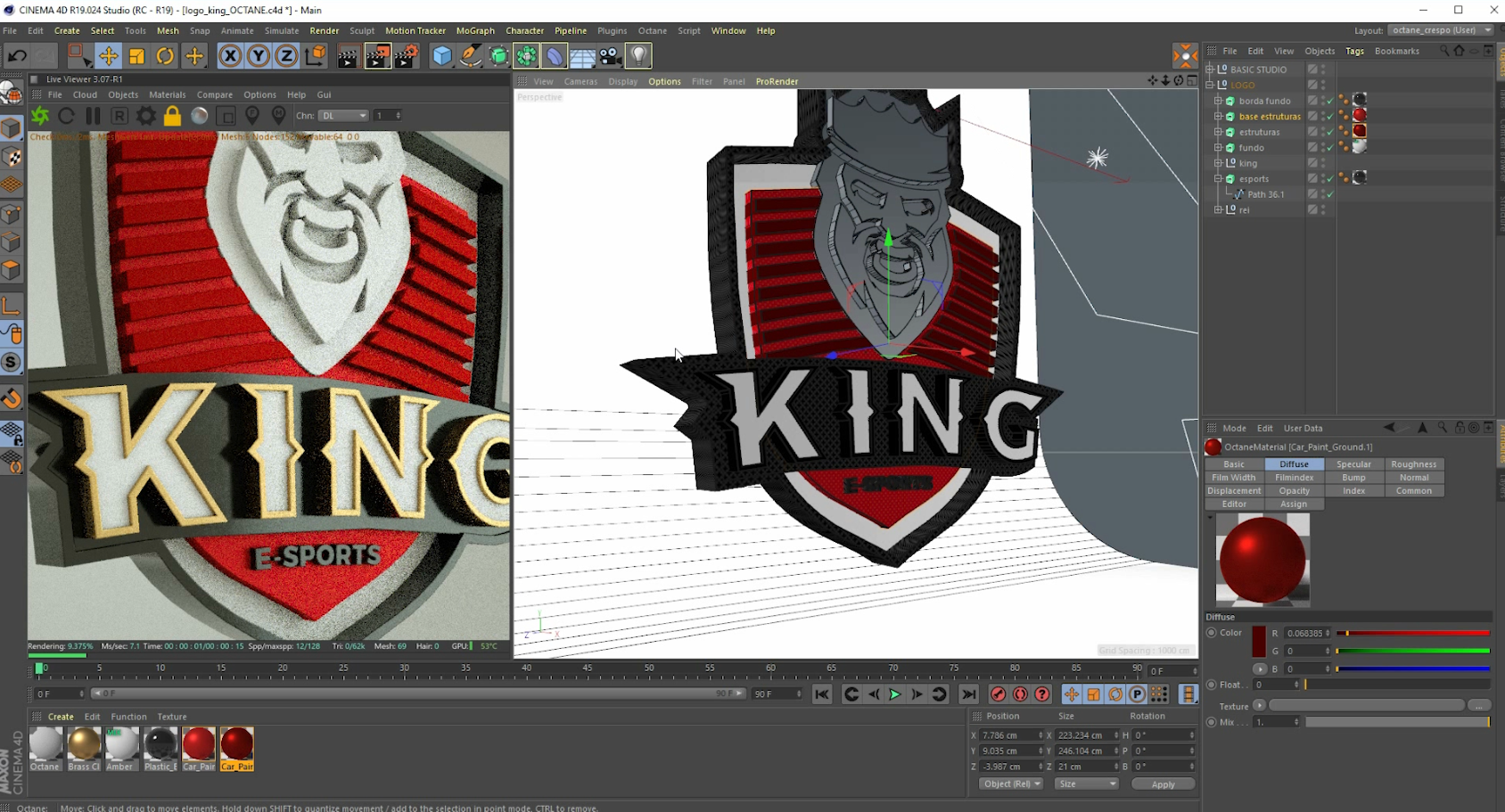1505x812 pixels.
Task: Open the Spline pen tool
Action: (x=471, y=56)
